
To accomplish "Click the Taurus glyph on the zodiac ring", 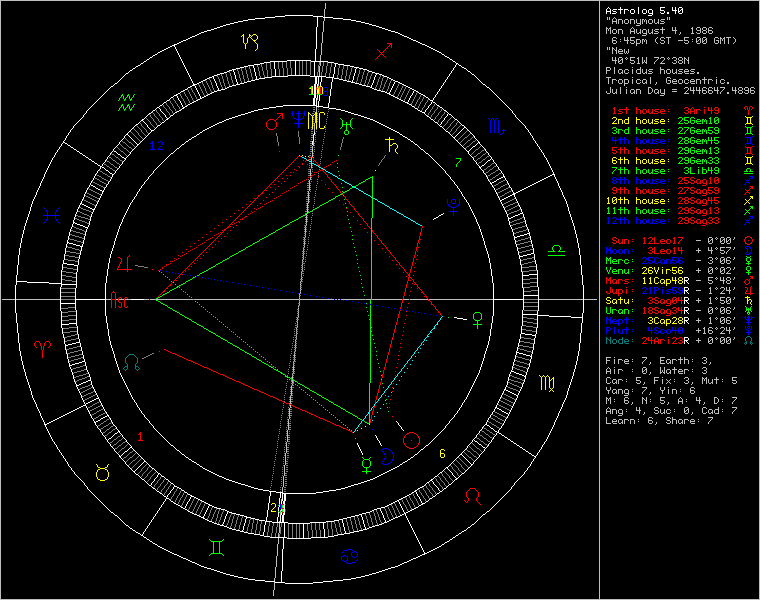I will click(103, 472).
